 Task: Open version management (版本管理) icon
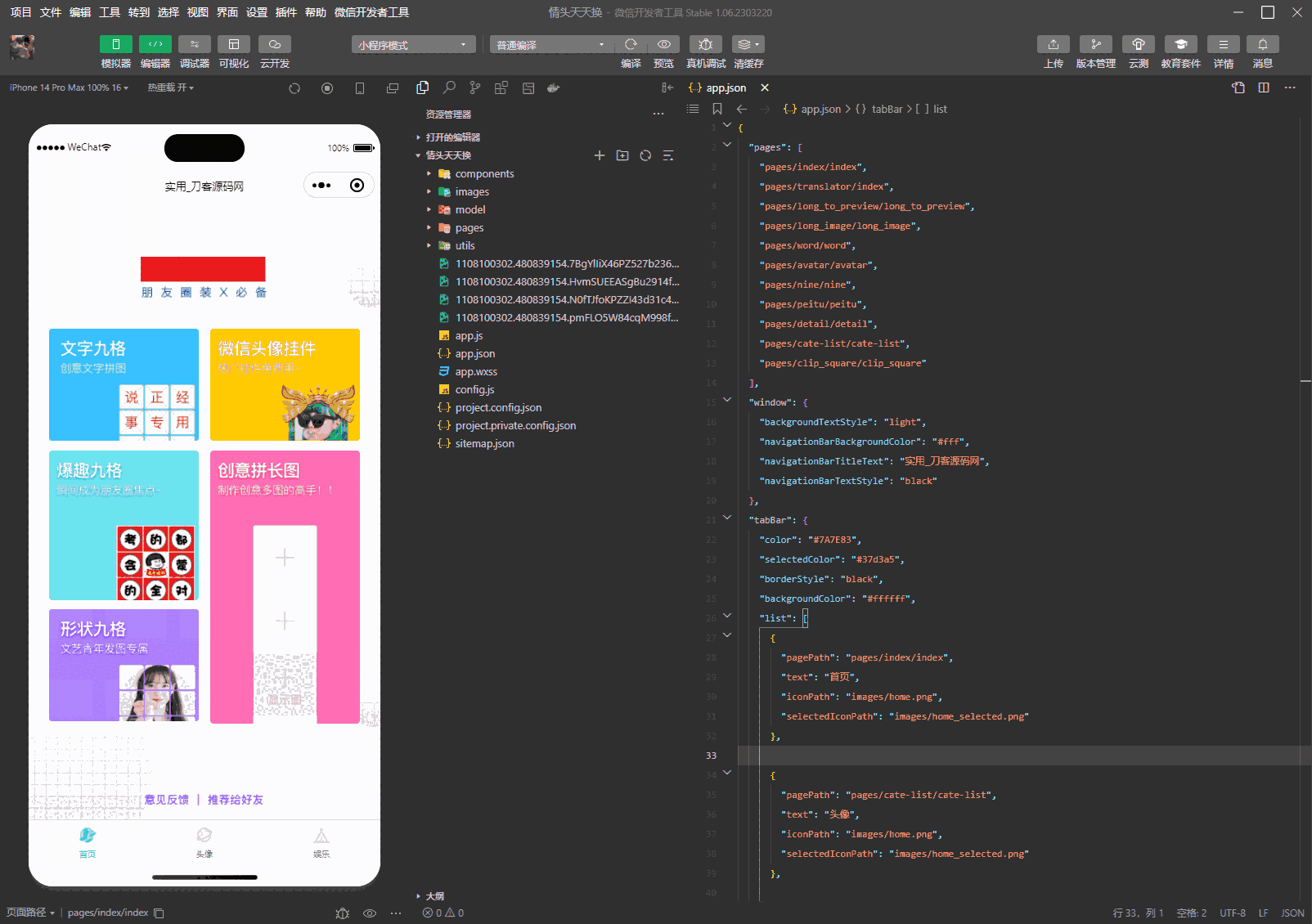coord(1095,45)
